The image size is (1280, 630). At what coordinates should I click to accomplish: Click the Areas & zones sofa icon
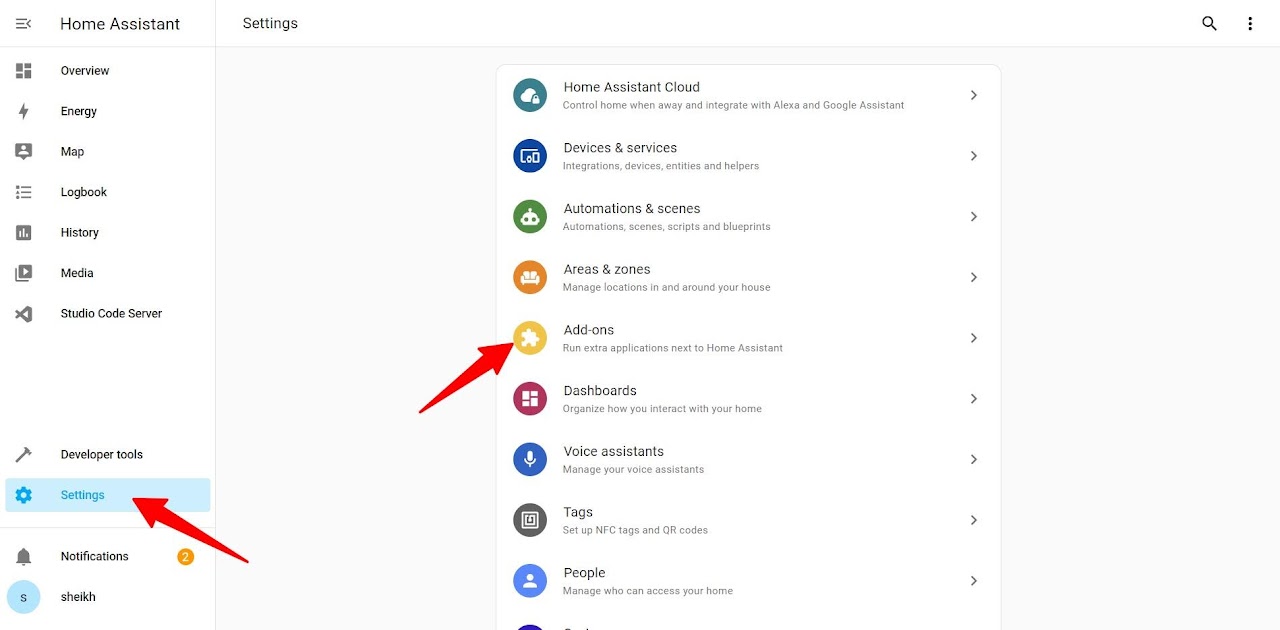pyautogui.click(x=530, y=277)
